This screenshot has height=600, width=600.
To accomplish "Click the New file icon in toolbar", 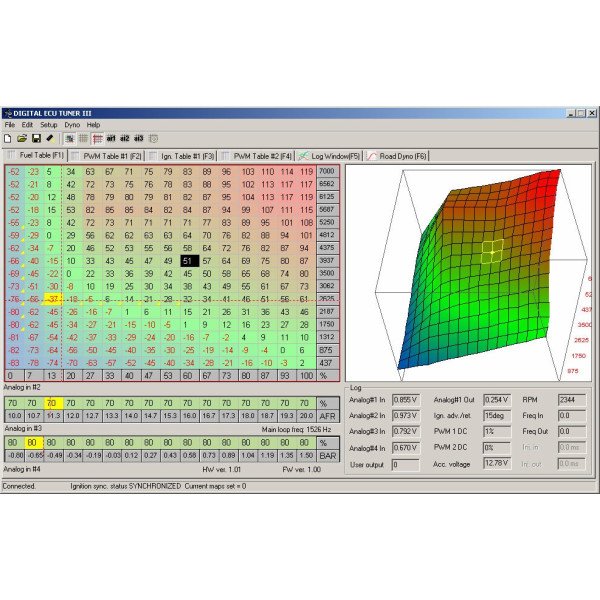I will coord(8,138).
